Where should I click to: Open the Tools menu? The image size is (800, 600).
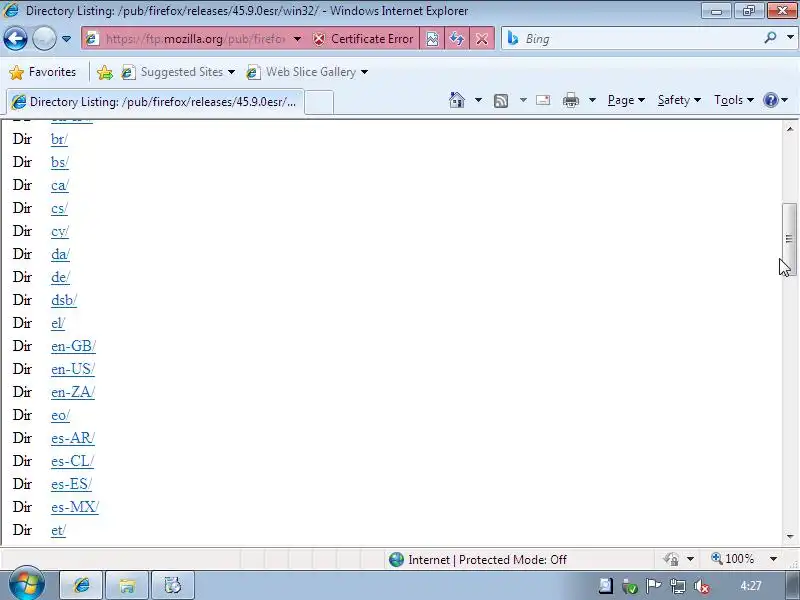click(x=734, y=100)
